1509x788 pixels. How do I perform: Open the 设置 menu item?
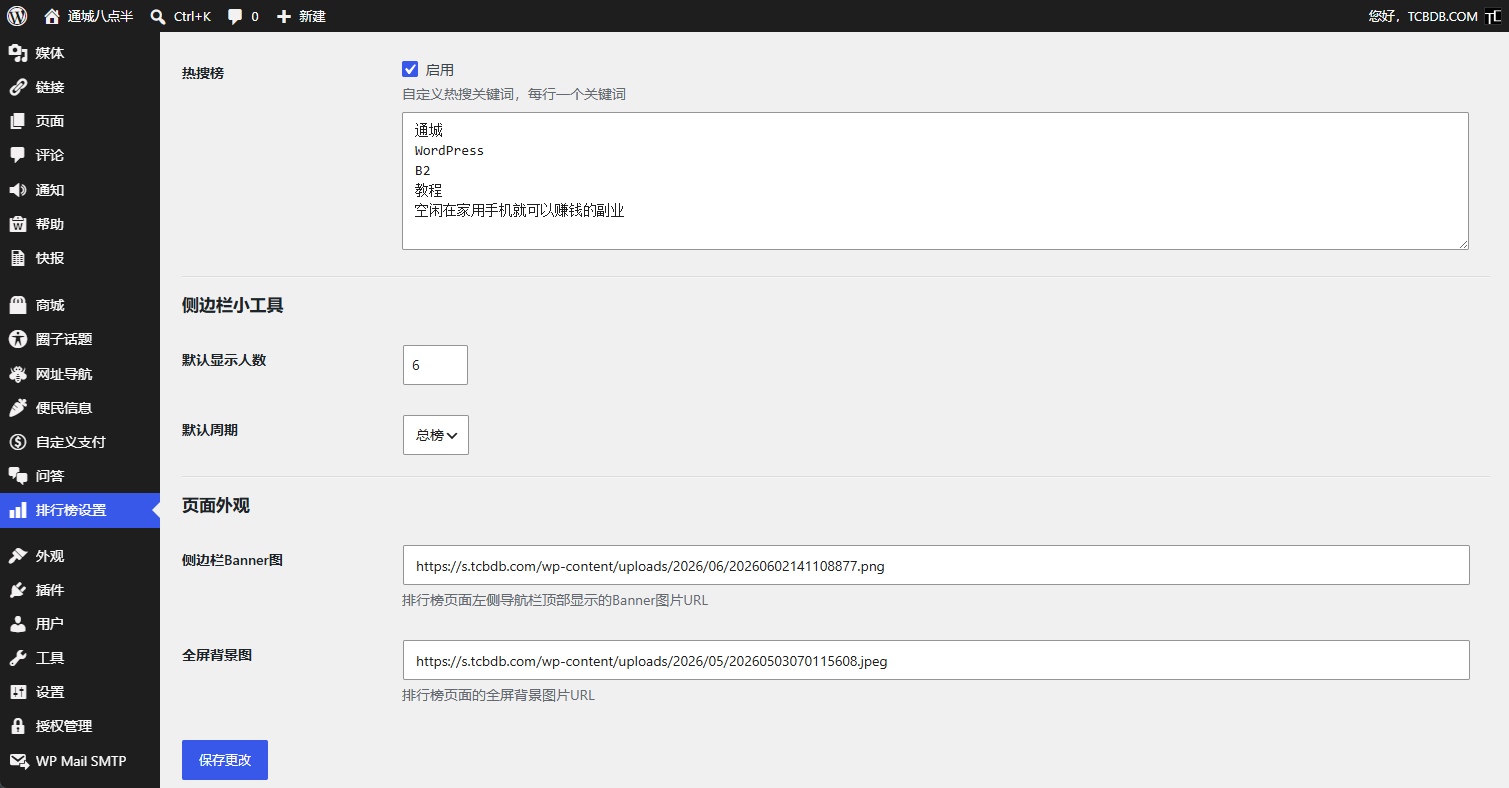(80, 692)
